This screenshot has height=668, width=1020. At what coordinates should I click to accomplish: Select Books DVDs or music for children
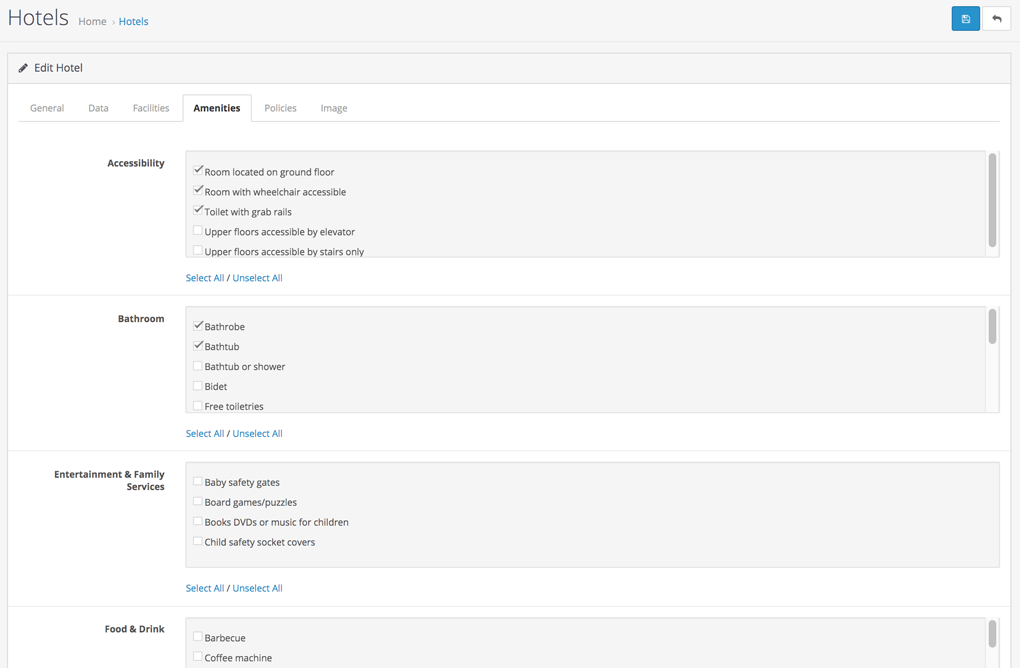[x=198, y=521]
